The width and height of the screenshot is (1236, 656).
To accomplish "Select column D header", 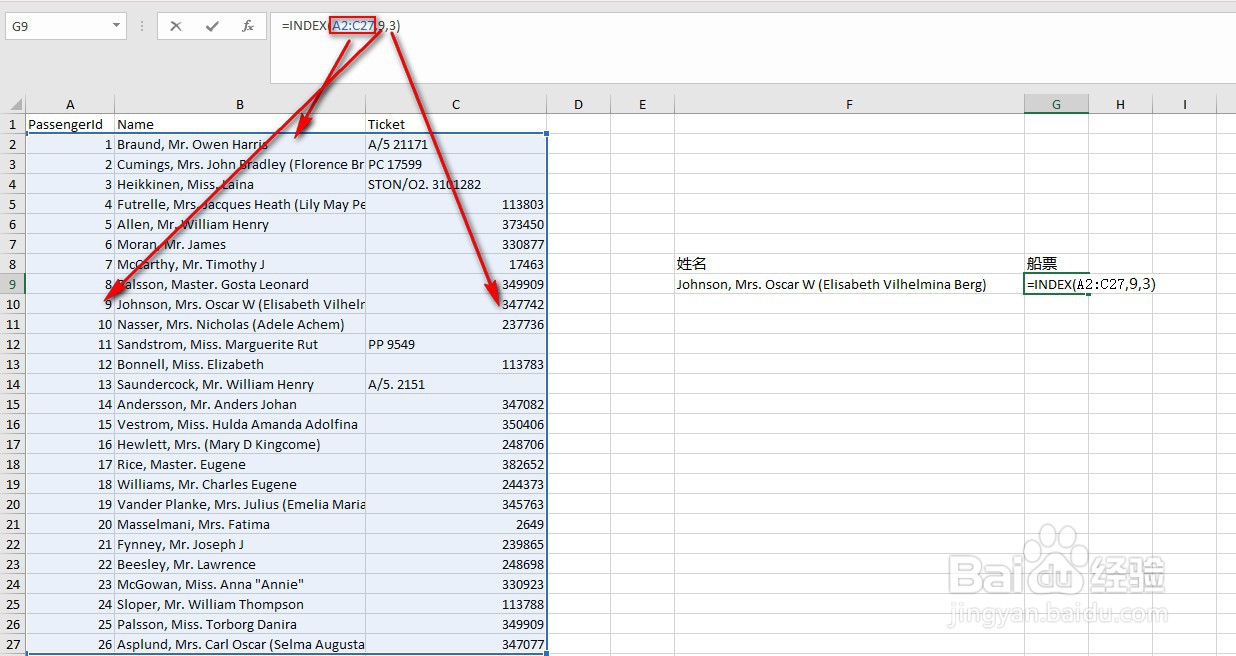I will (579, 104).
